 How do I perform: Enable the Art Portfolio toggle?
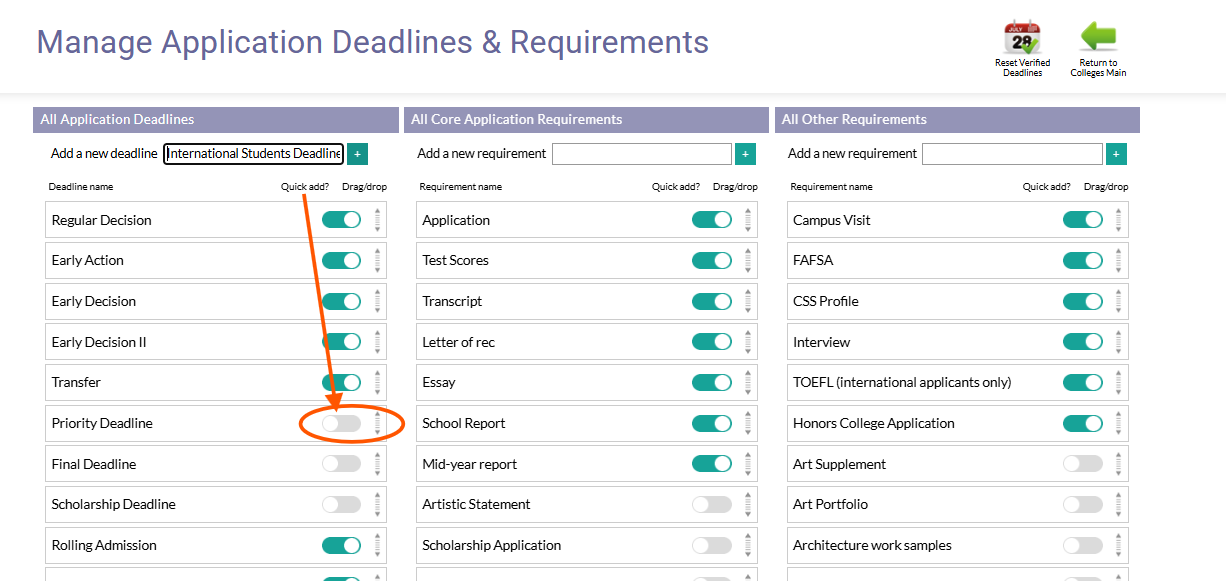click(x=1083, y=505)
